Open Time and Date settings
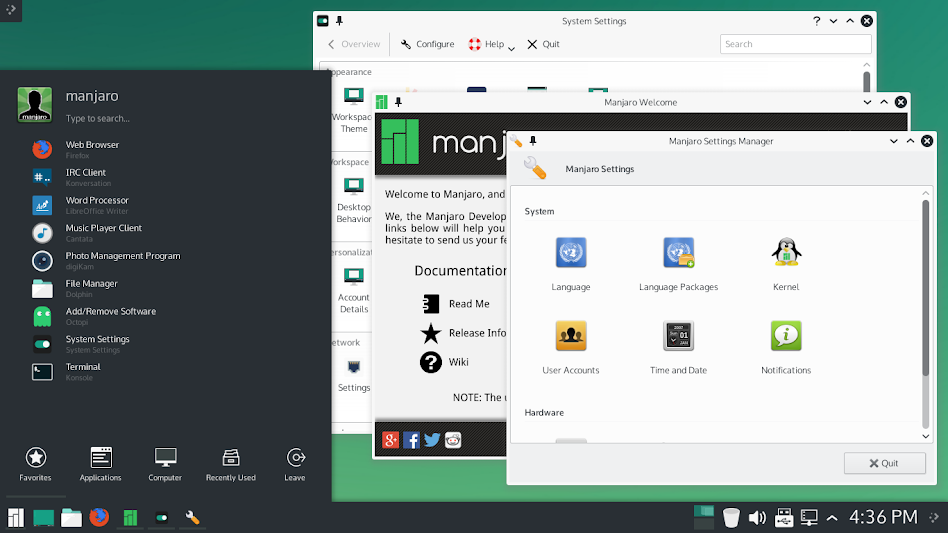This screenshot has width=948, height=533. 678,336
